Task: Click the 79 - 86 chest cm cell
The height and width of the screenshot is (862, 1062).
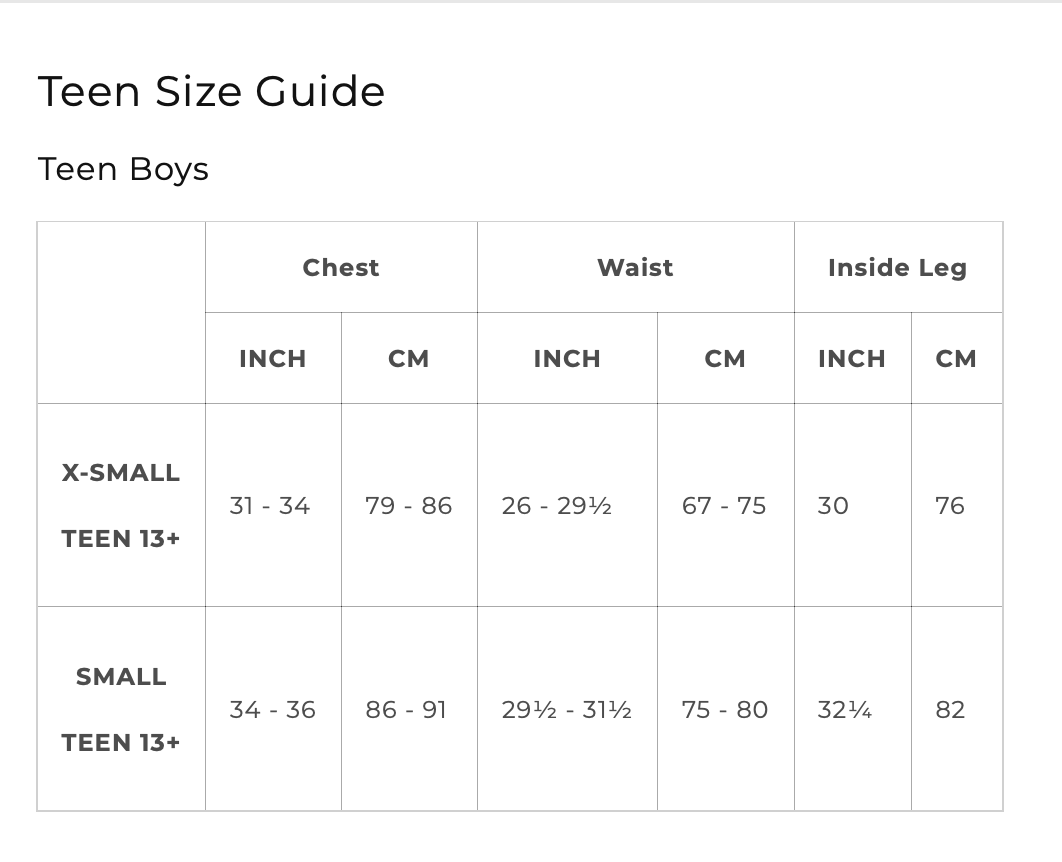Action: click(408, 506)
